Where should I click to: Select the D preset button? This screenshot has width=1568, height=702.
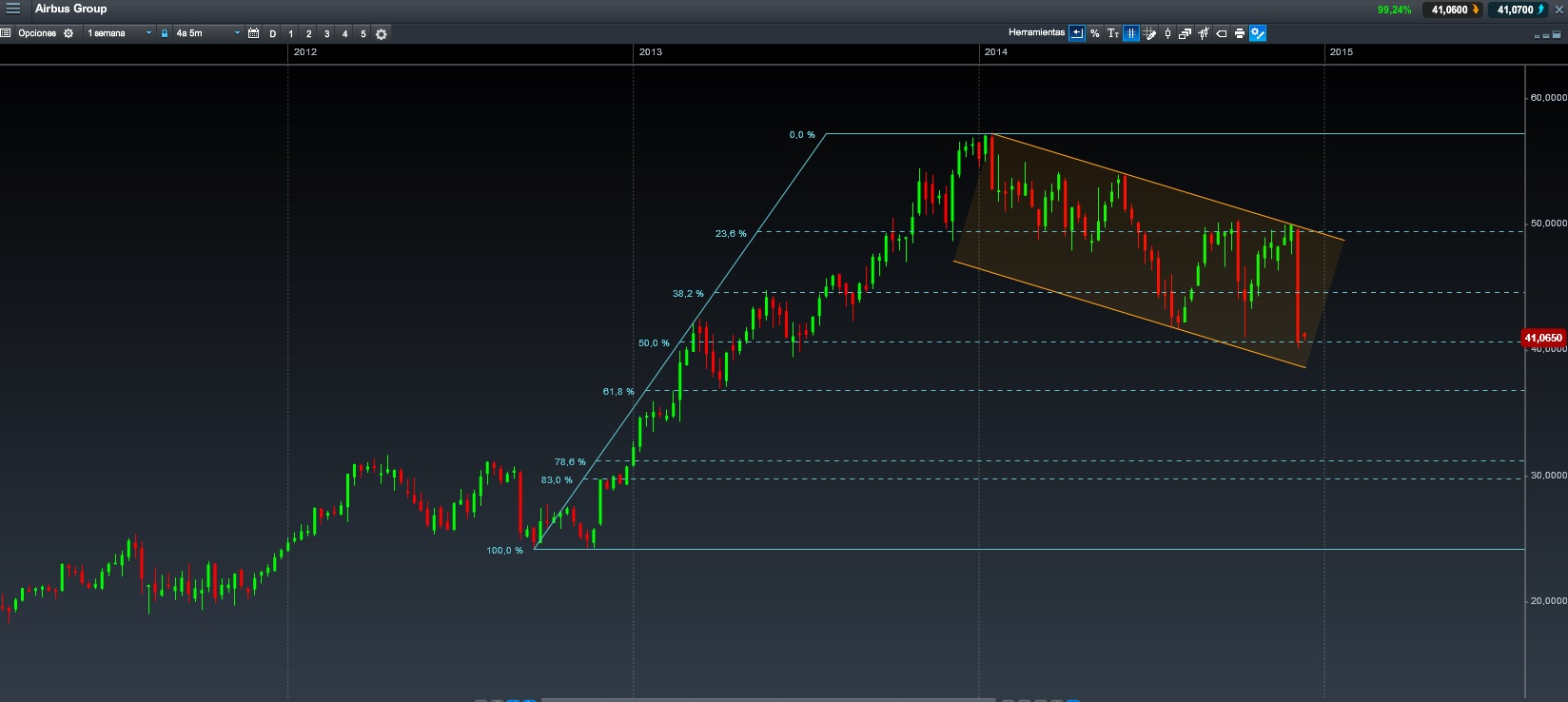point(273,34)
